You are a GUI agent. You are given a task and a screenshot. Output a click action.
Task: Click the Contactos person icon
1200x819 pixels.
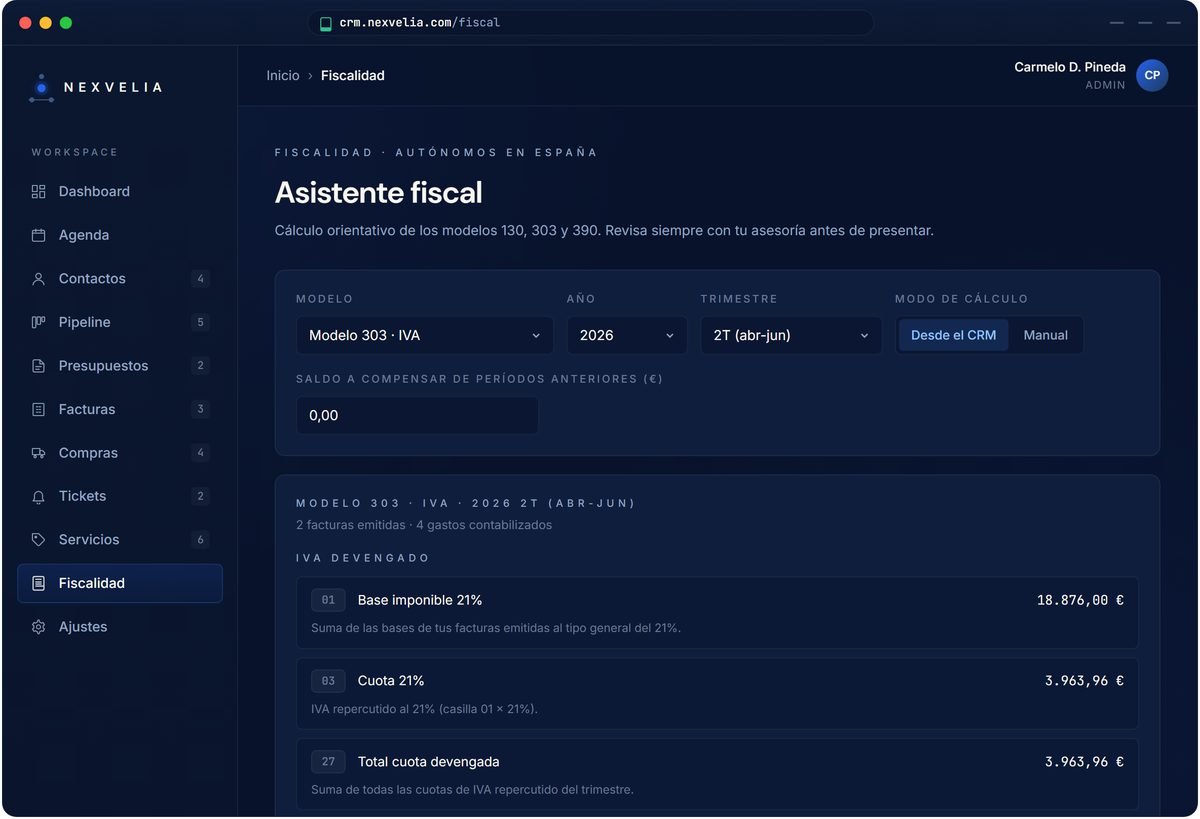tap(38, 279)
